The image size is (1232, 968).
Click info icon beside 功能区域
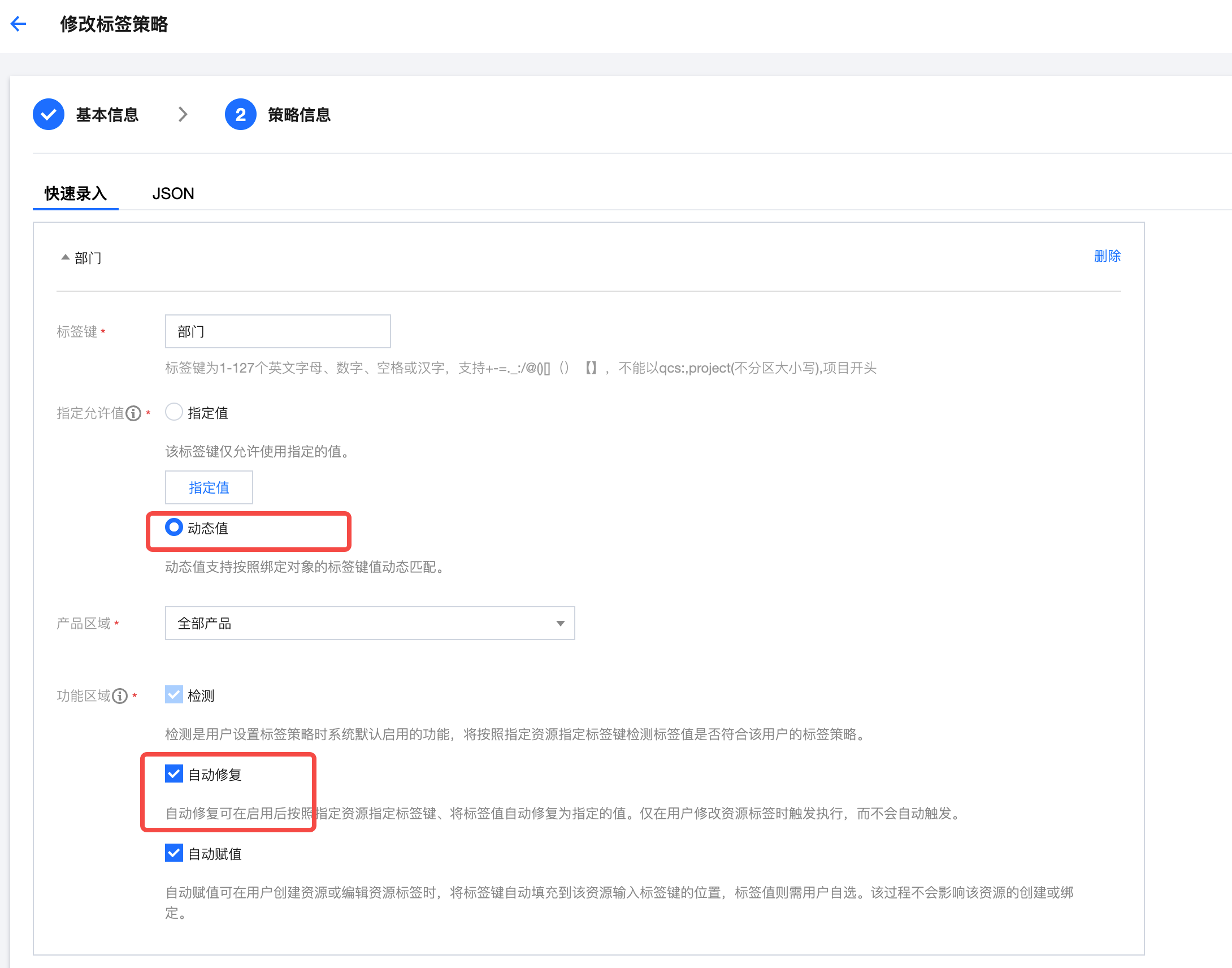120,696
